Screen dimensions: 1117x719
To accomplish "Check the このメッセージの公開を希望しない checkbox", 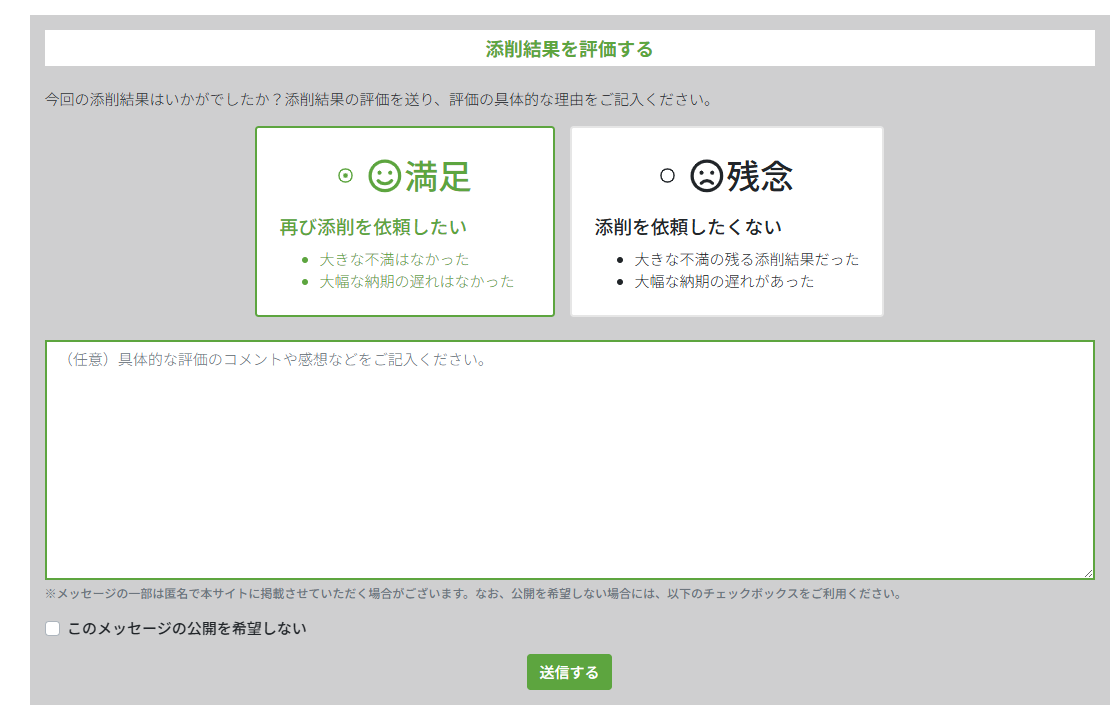I will coord(53,629).
